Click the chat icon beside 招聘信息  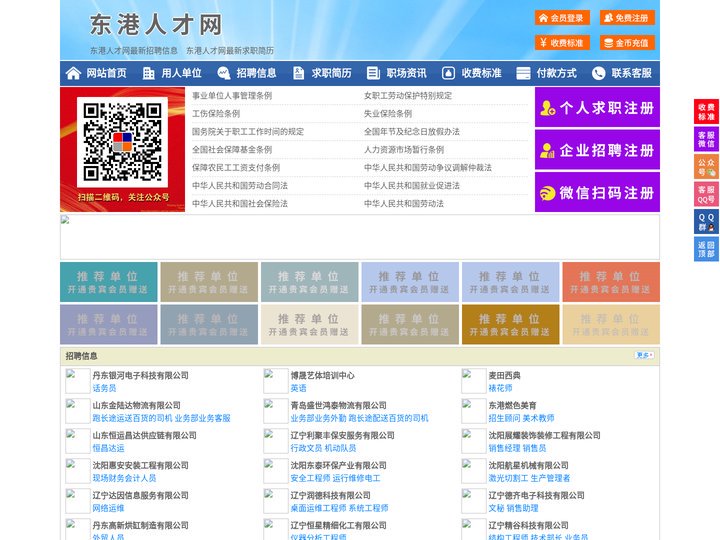click(223, 73)
